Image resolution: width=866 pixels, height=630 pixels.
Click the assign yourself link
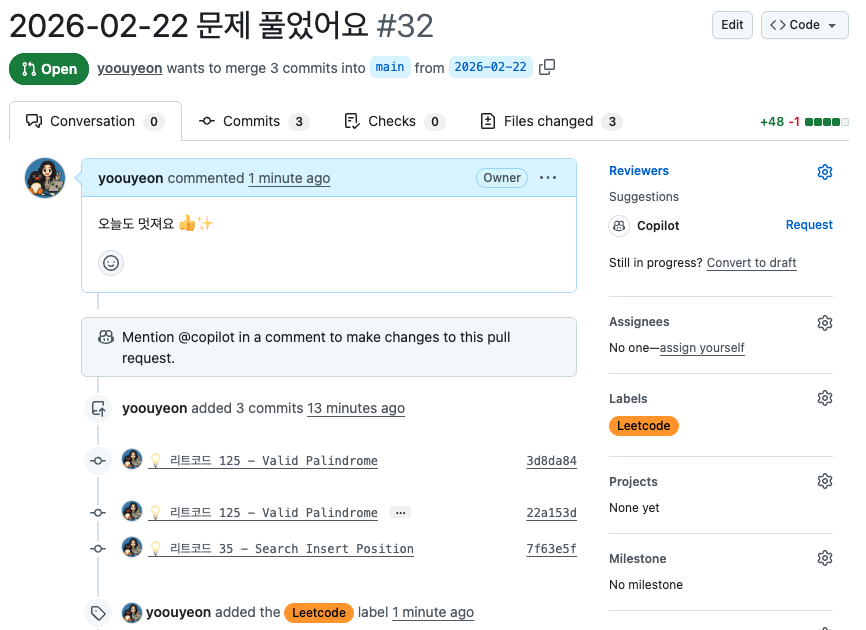click(702, 348)
